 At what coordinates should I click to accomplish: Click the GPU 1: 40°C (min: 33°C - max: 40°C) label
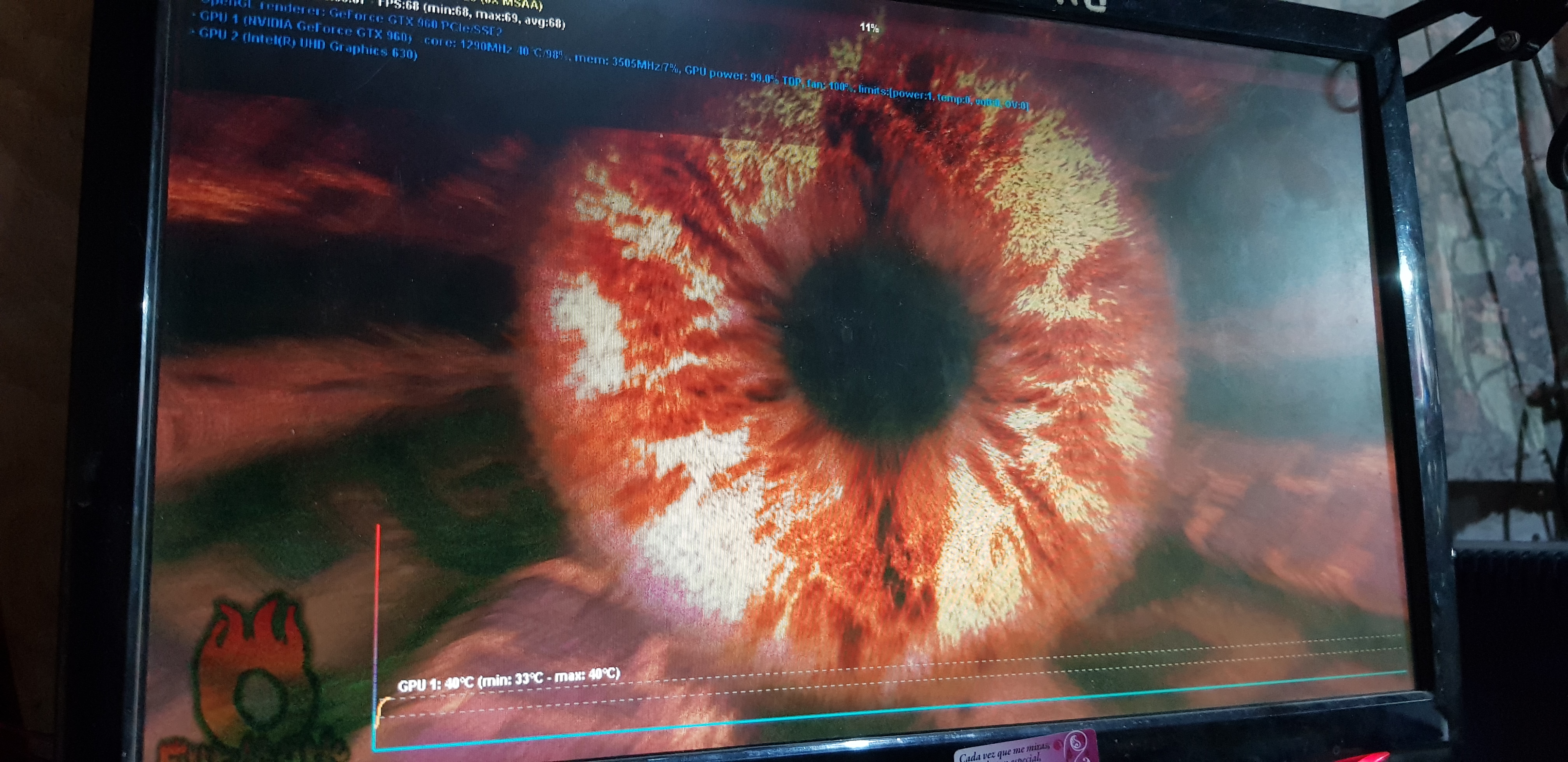[x=509, y=679]
